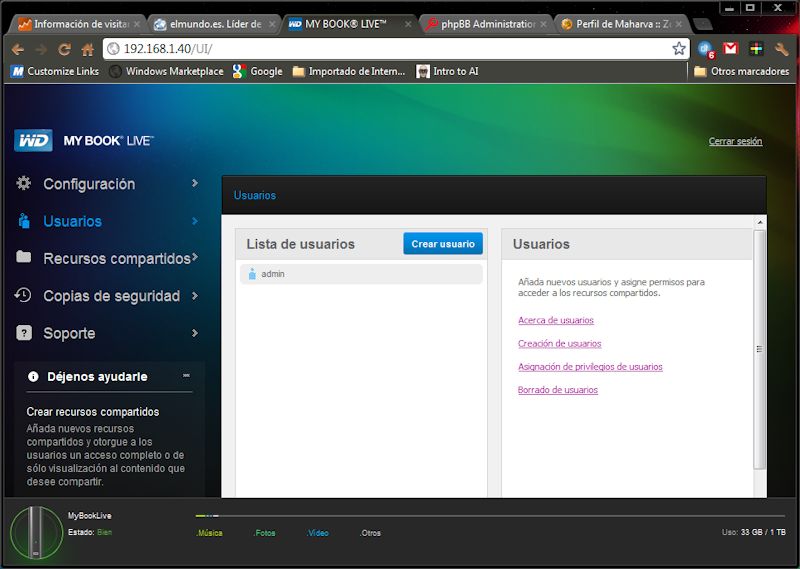Click the browser forward arrow

pyautogui.click(x=41, y=50)
